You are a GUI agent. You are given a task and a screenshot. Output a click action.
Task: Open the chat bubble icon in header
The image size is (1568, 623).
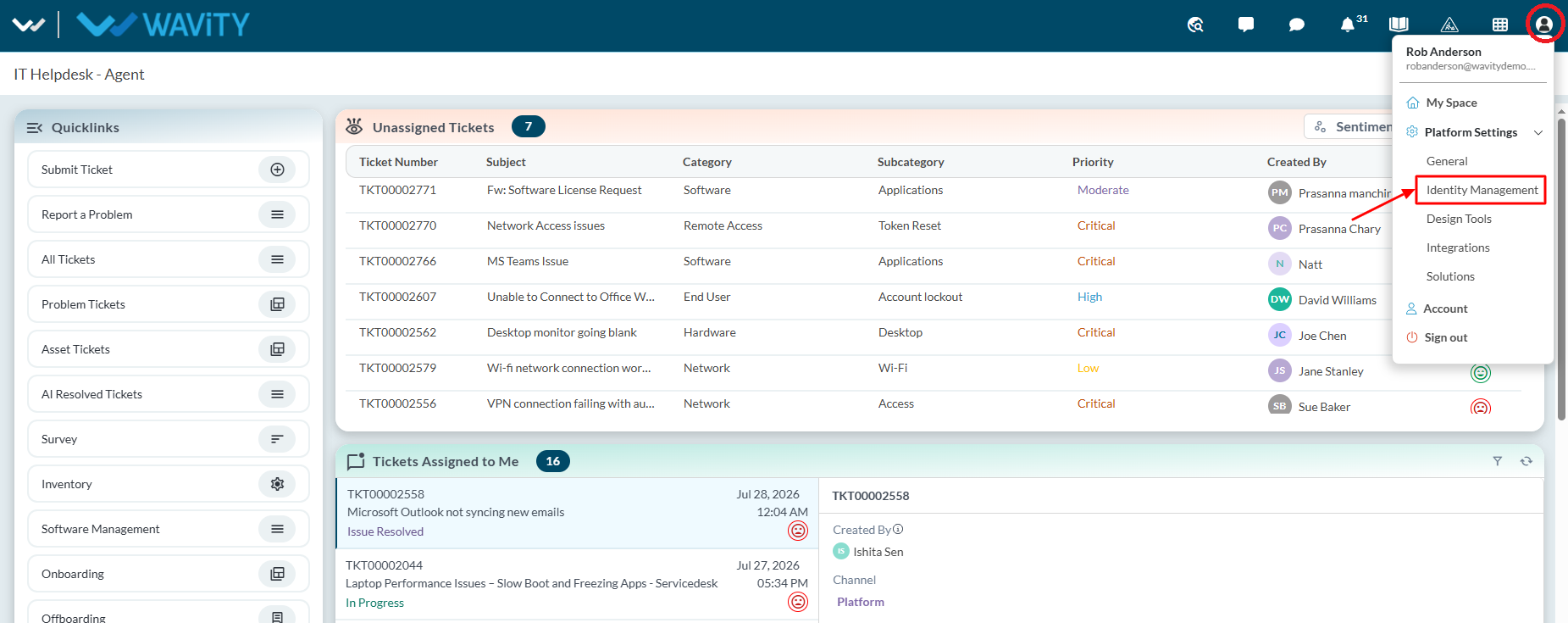[x=1296, y=25]
